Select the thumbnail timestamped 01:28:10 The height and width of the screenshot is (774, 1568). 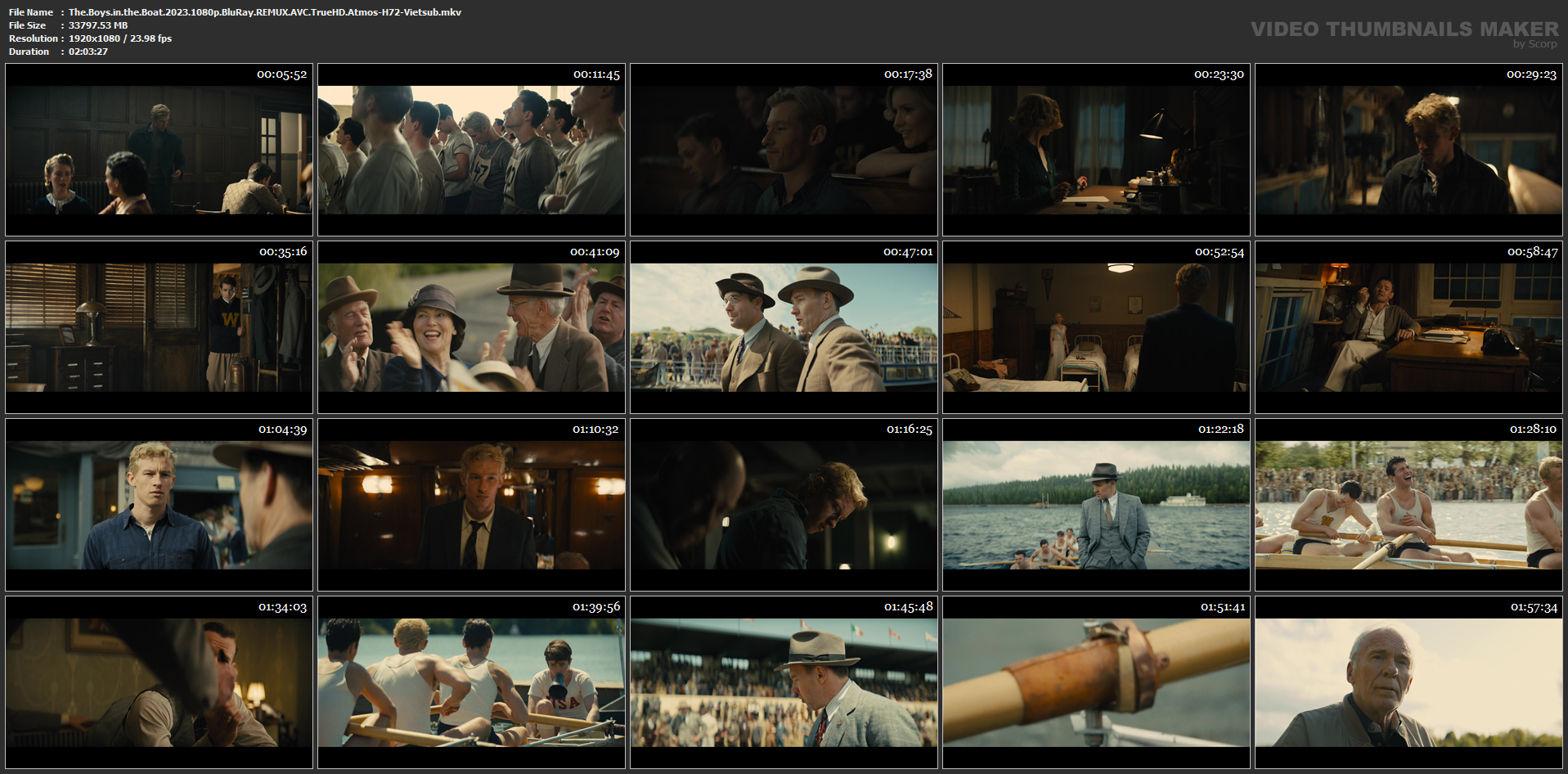[1409, 505]
